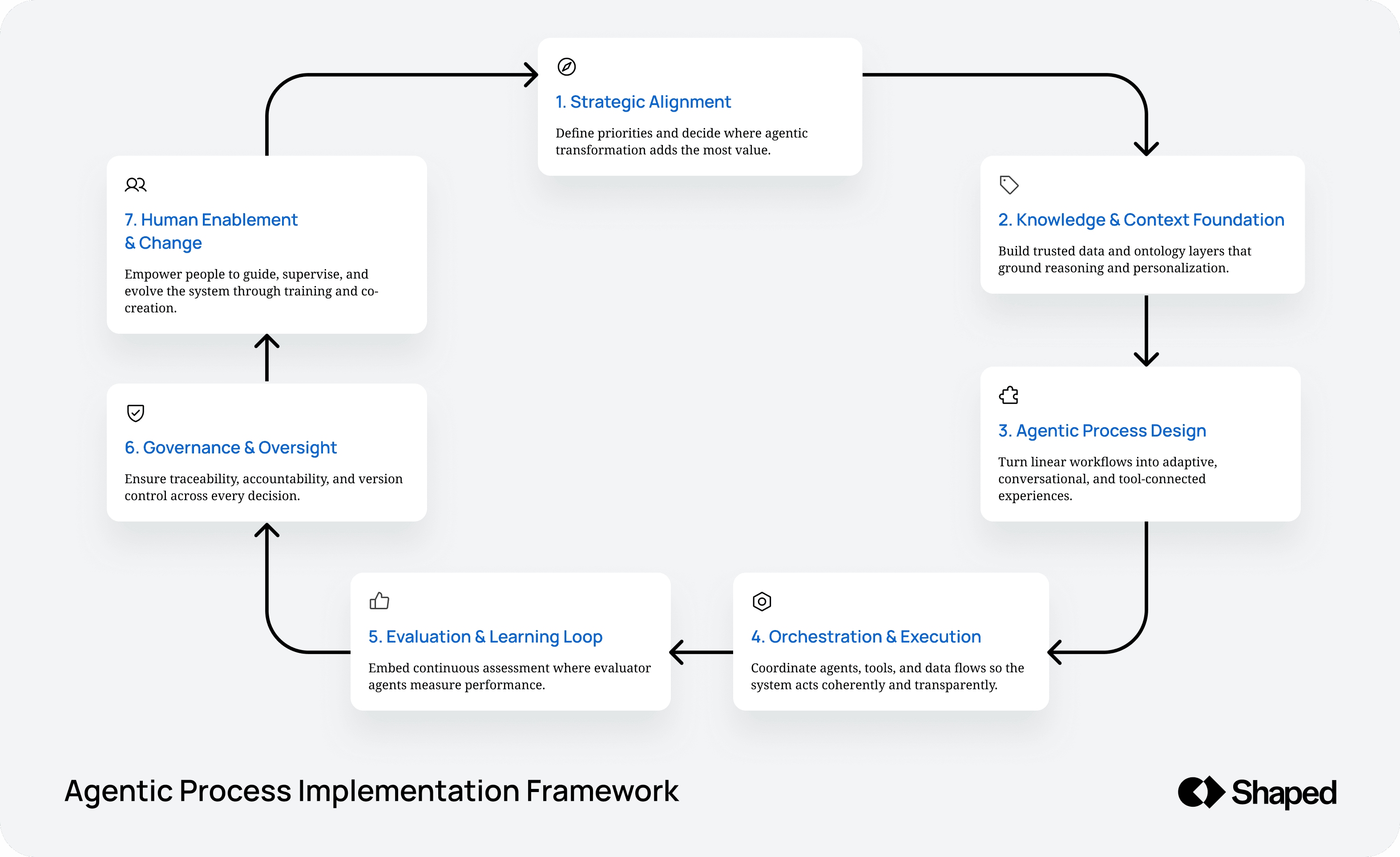Click the tag icon above Knowledge & Context Foundation
The width and height of the screenshot is (1400, 857).
(1009, 185)
